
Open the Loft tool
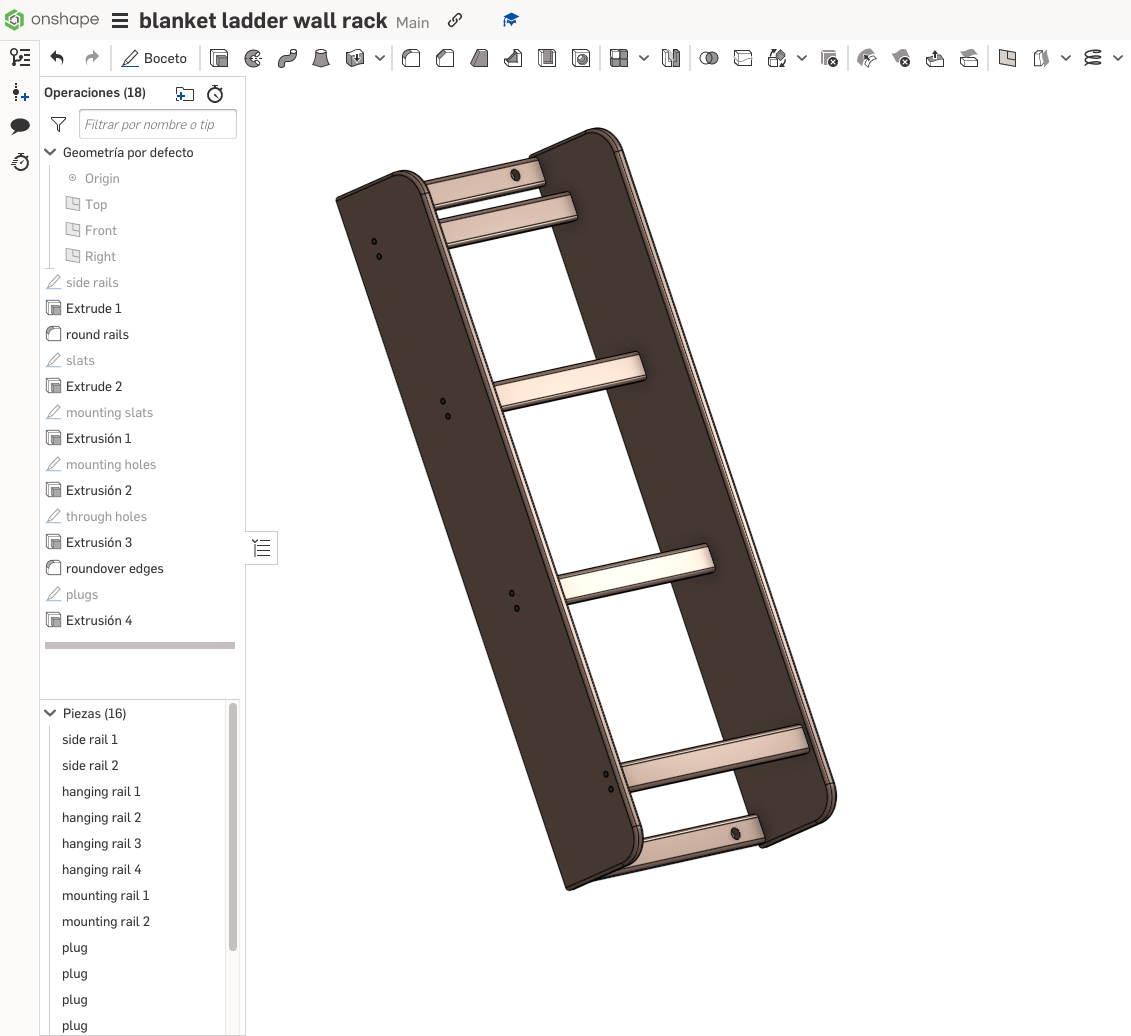[321, 58]
